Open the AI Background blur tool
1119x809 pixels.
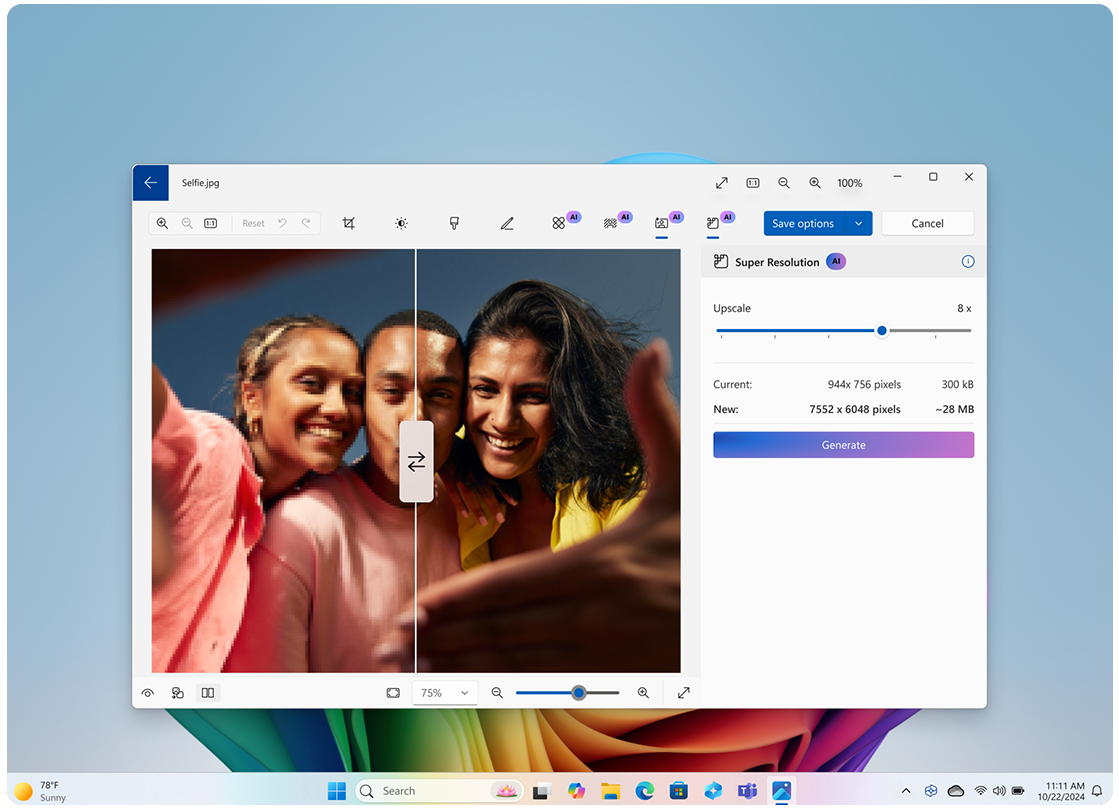tap(611, 223)
